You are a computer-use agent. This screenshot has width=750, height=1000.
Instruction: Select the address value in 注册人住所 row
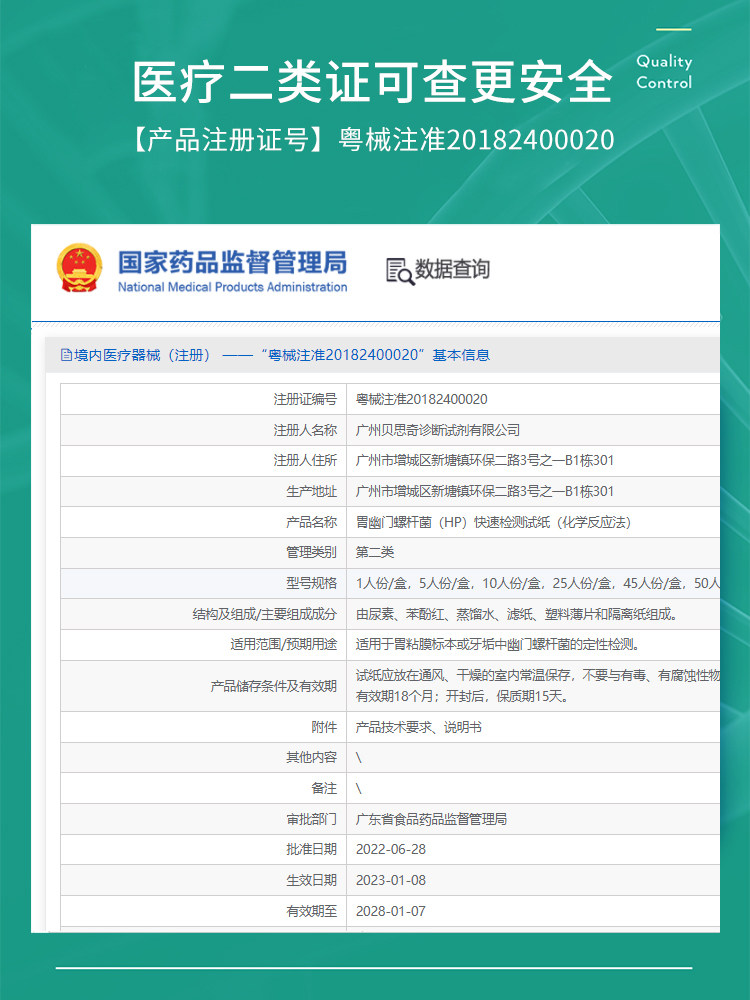pyautogui.click(x=485, y=460)
